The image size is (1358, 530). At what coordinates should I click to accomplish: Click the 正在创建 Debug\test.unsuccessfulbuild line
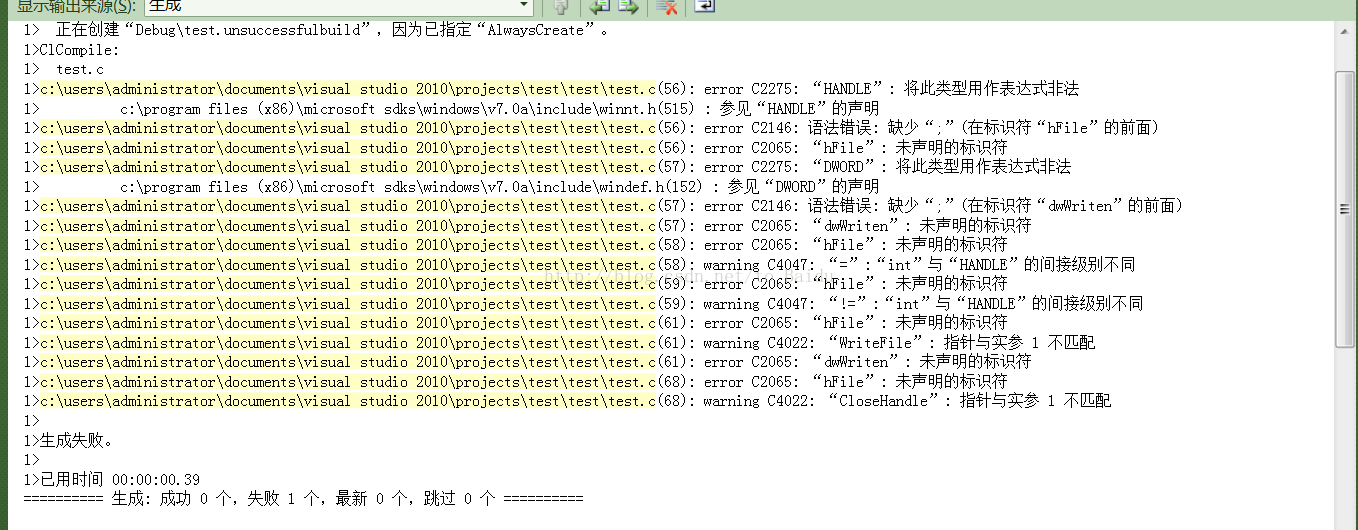[x=317, y=30]
